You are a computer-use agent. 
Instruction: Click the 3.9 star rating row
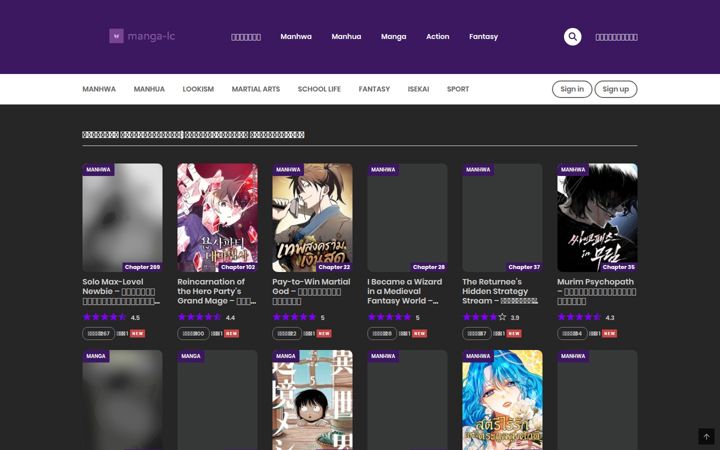491,317
